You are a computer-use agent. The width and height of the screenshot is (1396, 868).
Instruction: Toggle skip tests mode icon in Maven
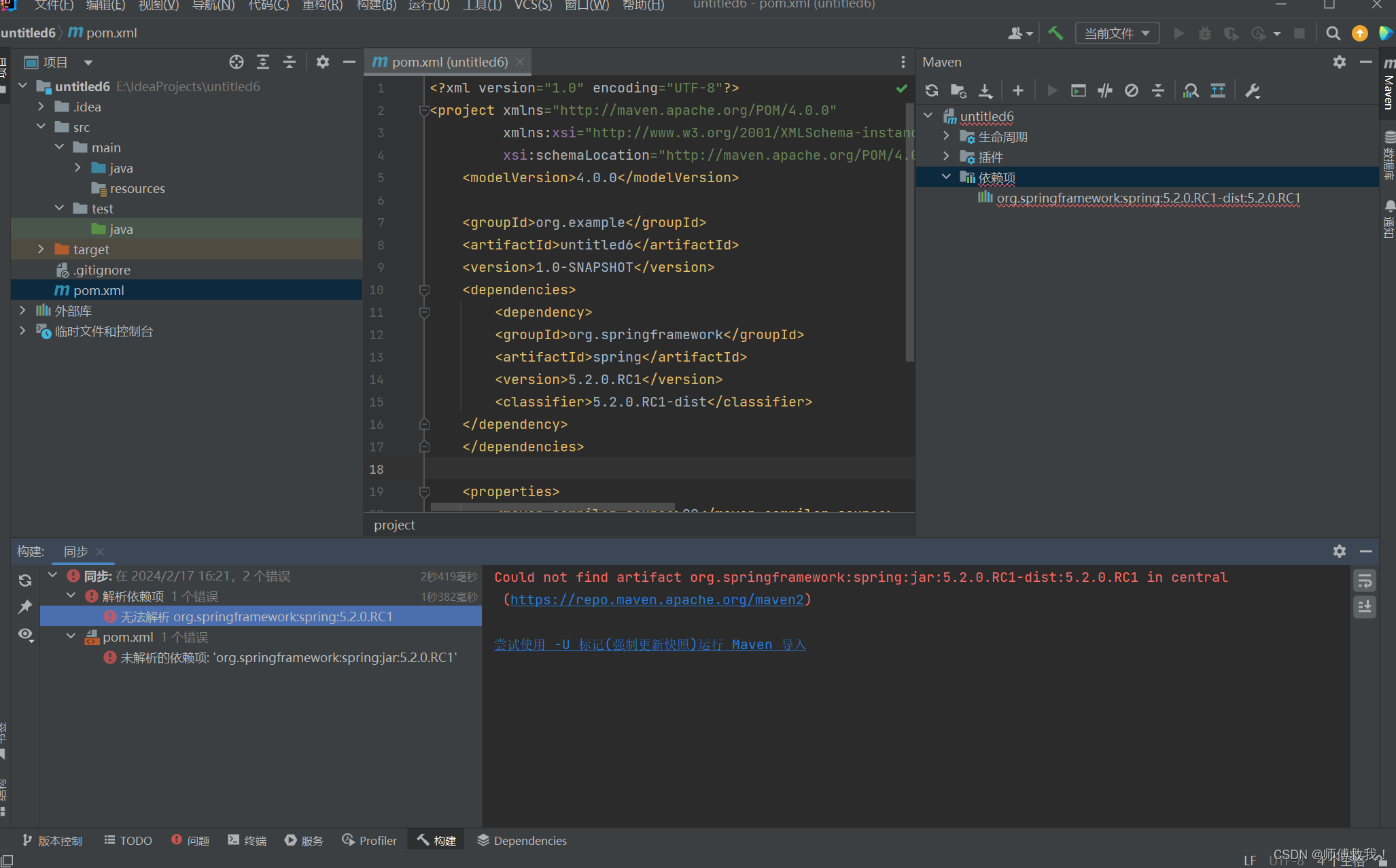pos(1132,90)
